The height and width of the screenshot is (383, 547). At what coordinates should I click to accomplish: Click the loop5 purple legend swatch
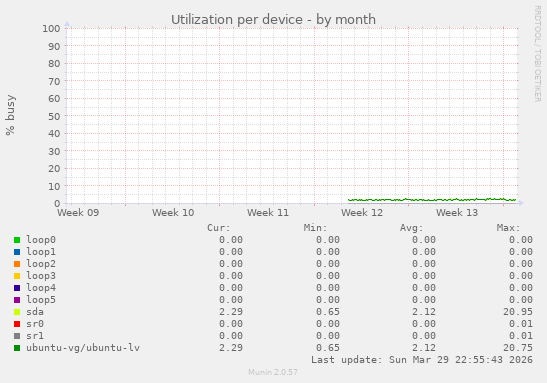click(x=17, y=300)
